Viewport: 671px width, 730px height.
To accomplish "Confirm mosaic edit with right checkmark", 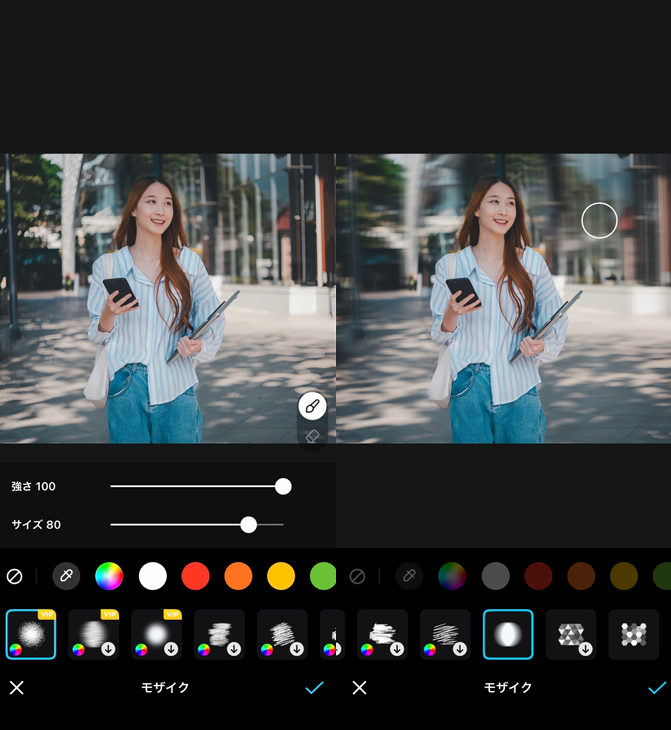I will coord(657,688).
